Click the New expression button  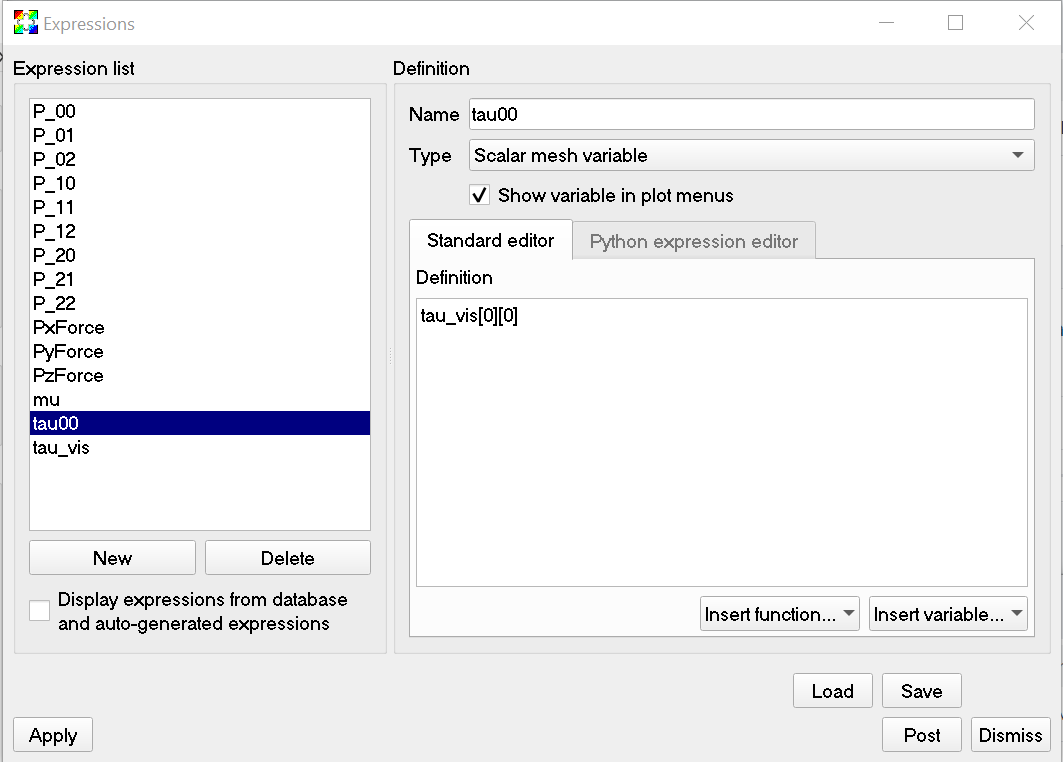point(113,557)
